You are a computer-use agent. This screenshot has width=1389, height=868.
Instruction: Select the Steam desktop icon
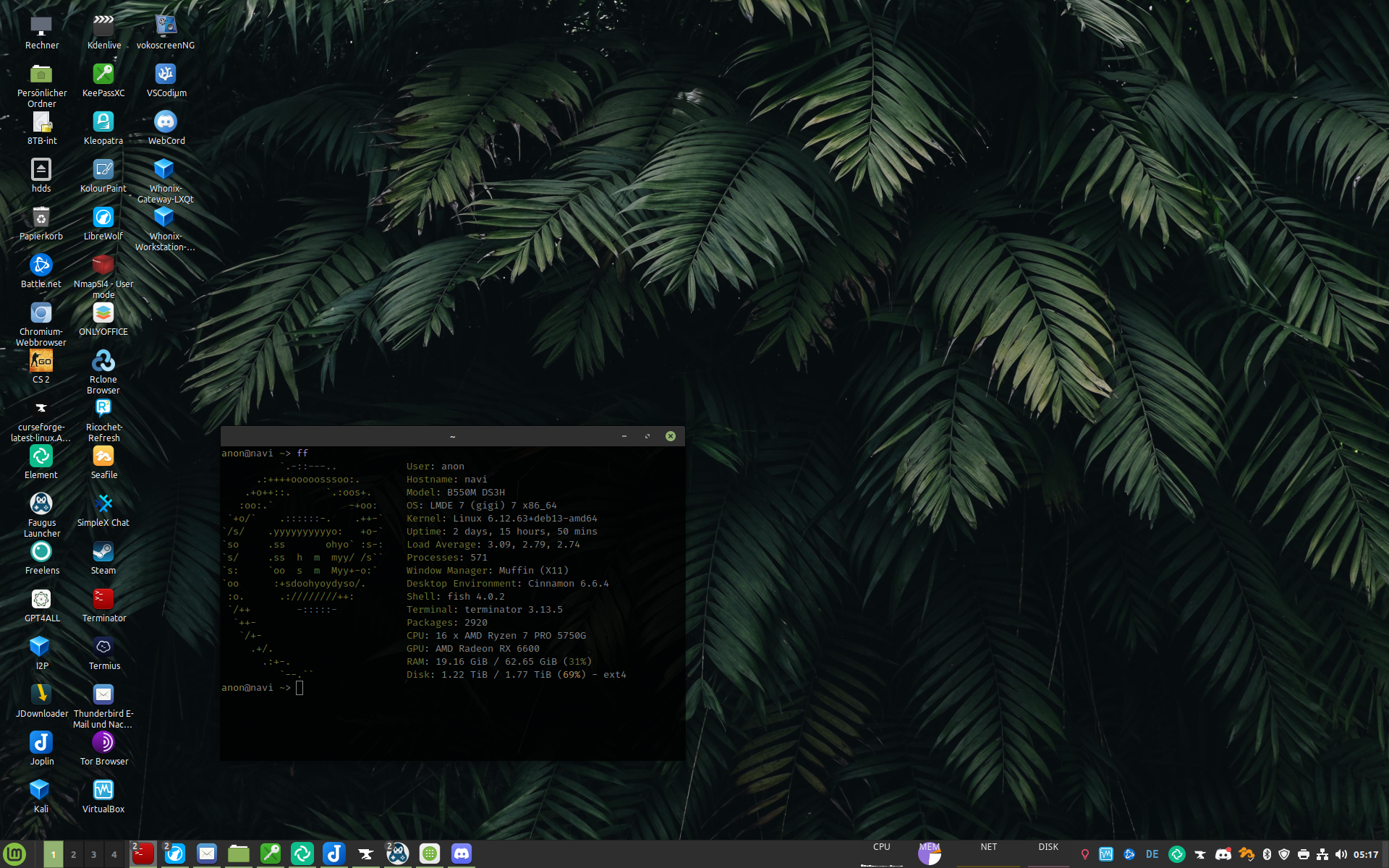[x=103, y=552]
